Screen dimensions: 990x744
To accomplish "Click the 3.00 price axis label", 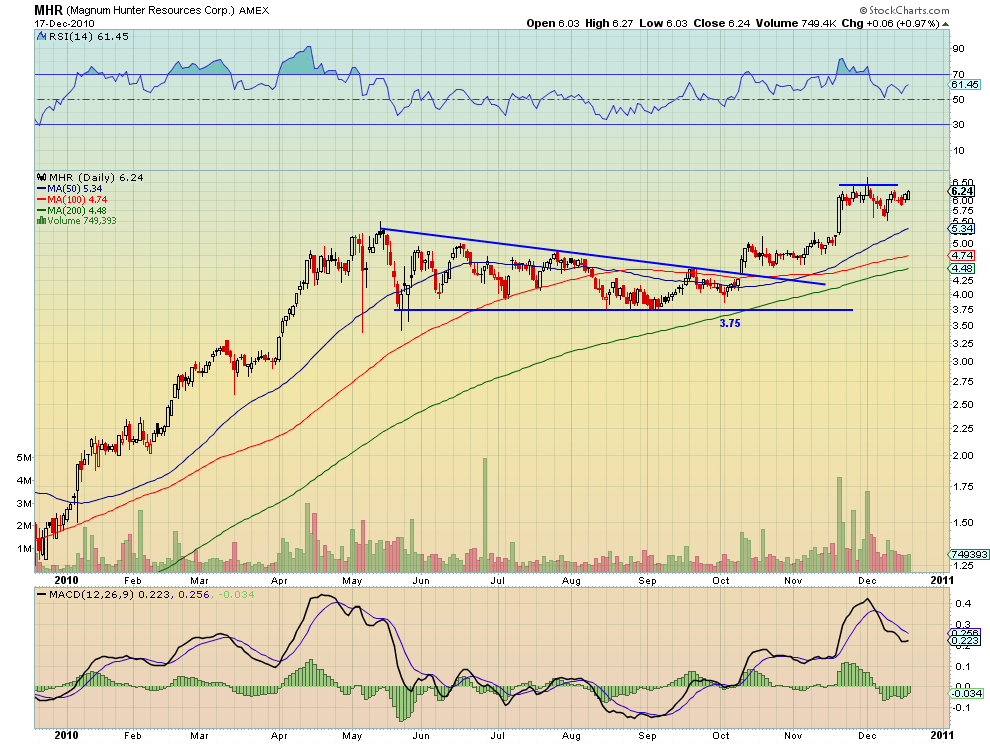I will (963, 361).
